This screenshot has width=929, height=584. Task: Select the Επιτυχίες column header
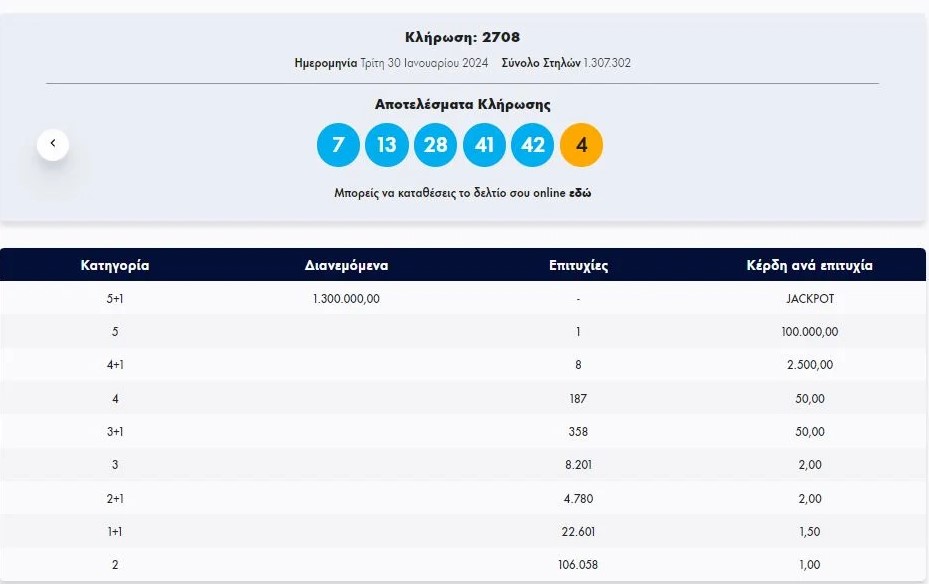pyautogui.click(x=578, y=265)
